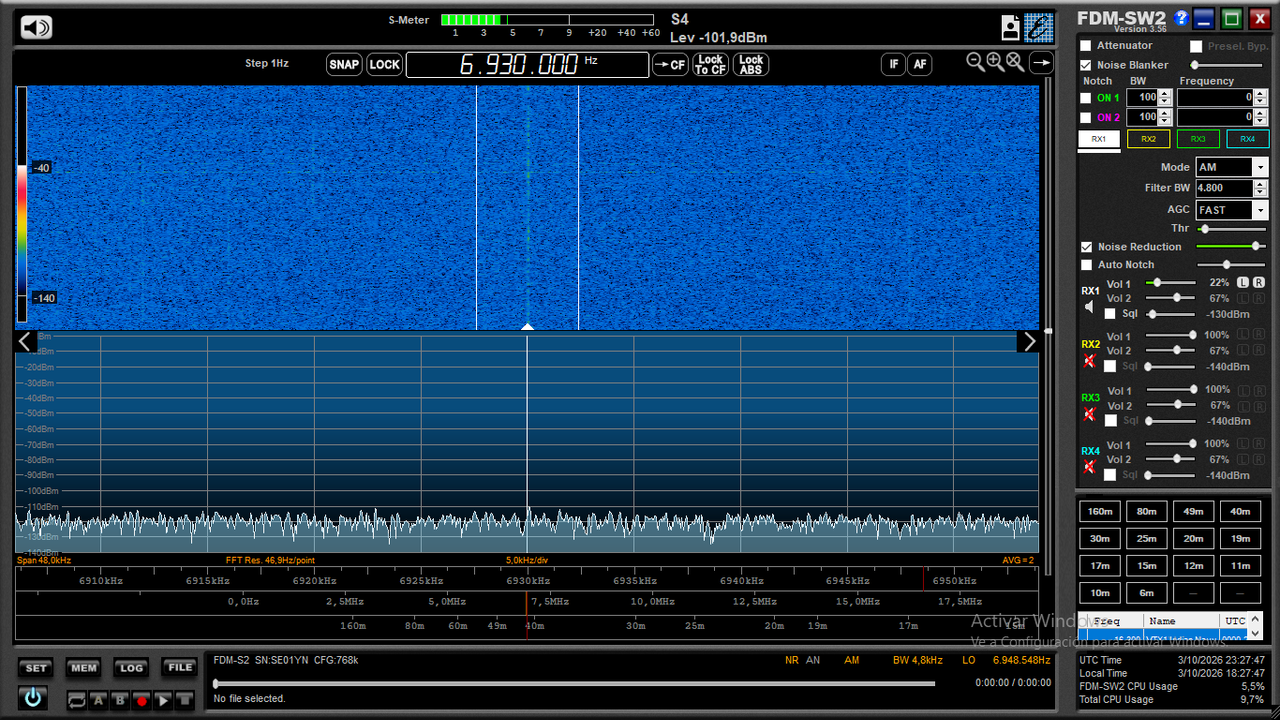Screen dimensions: 1280x720
Task: Adjust the RX1 Vol 1 slider
Action: pos(1170,283)
